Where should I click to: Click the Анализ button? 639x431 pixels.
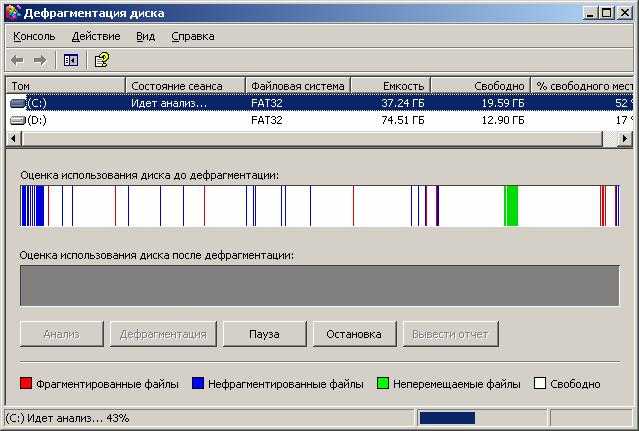(62, 334)
